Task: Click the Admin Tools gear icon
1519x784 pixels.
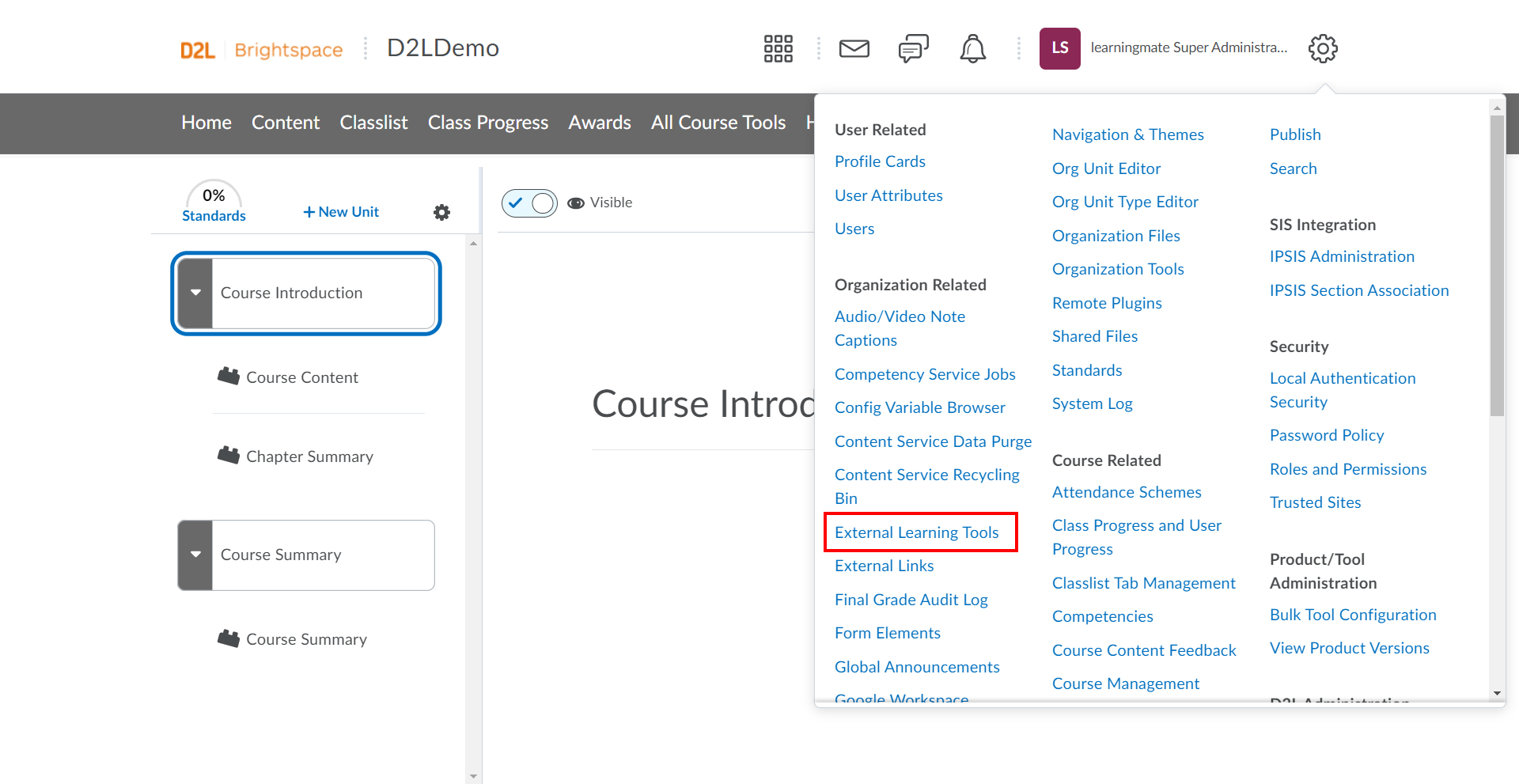Action: [1323, 48]
